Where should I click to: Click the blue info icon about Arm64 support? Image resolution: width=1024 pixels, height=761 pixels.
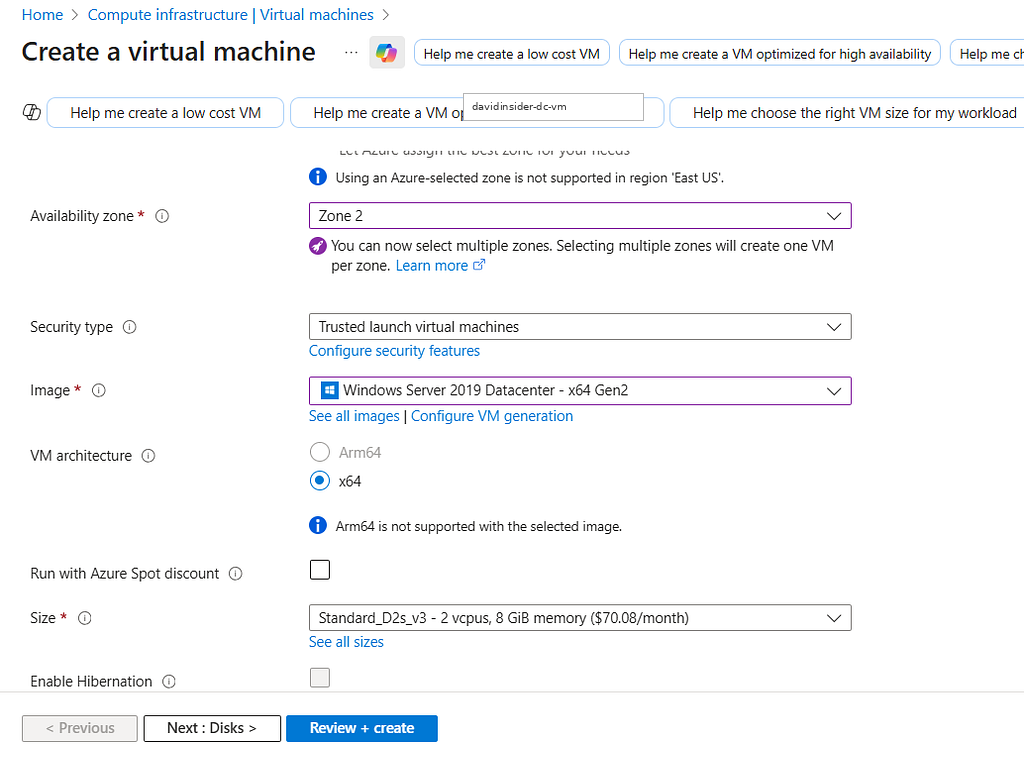[317, 525]
